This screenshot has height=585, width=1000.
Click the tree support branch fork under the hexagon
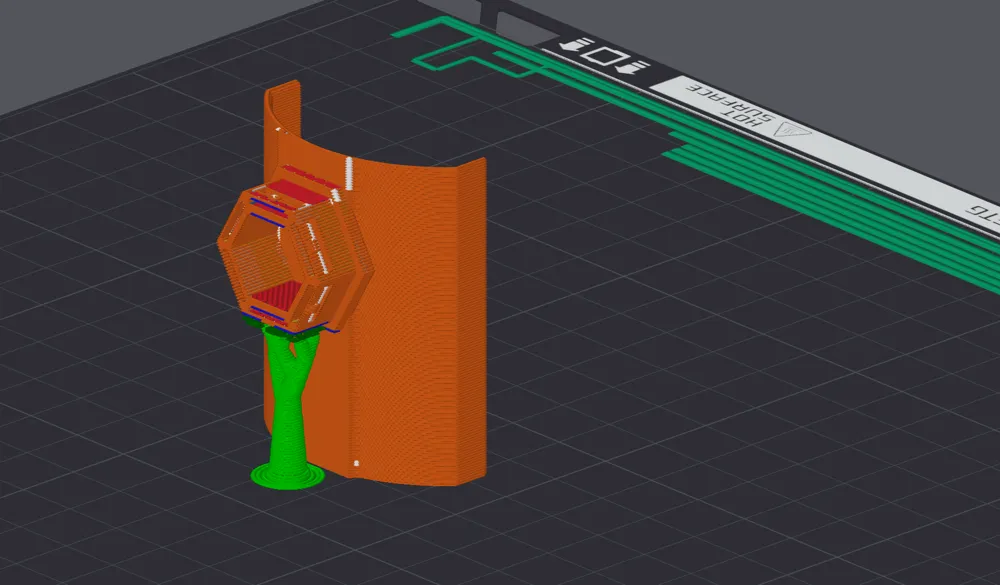295,346
